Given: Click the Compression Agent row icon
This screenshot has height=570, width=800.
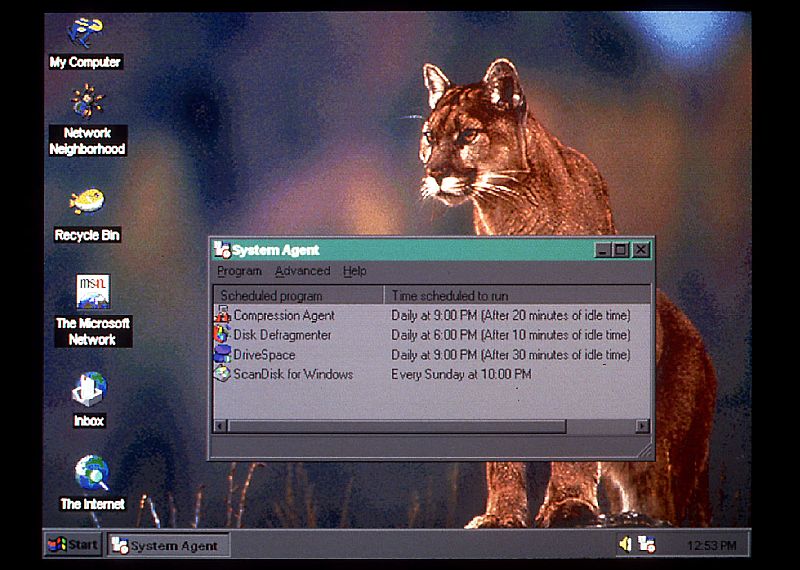Looking at the screenshot, I should pyautogui.click(x=222, y=315).
